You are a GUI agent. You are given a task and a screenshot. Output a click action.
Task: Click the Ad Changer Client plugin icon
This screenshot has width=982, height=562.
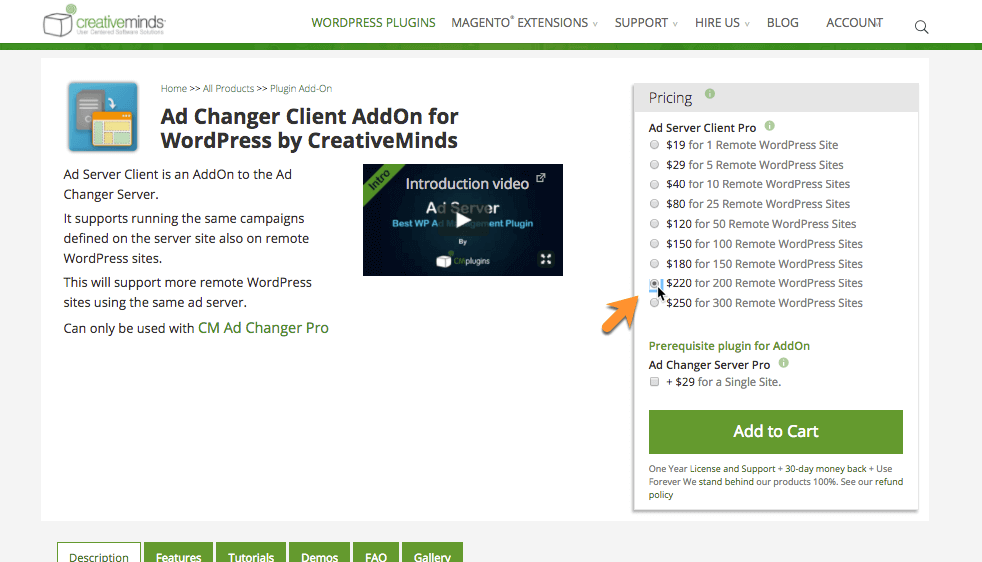[103, 117]
